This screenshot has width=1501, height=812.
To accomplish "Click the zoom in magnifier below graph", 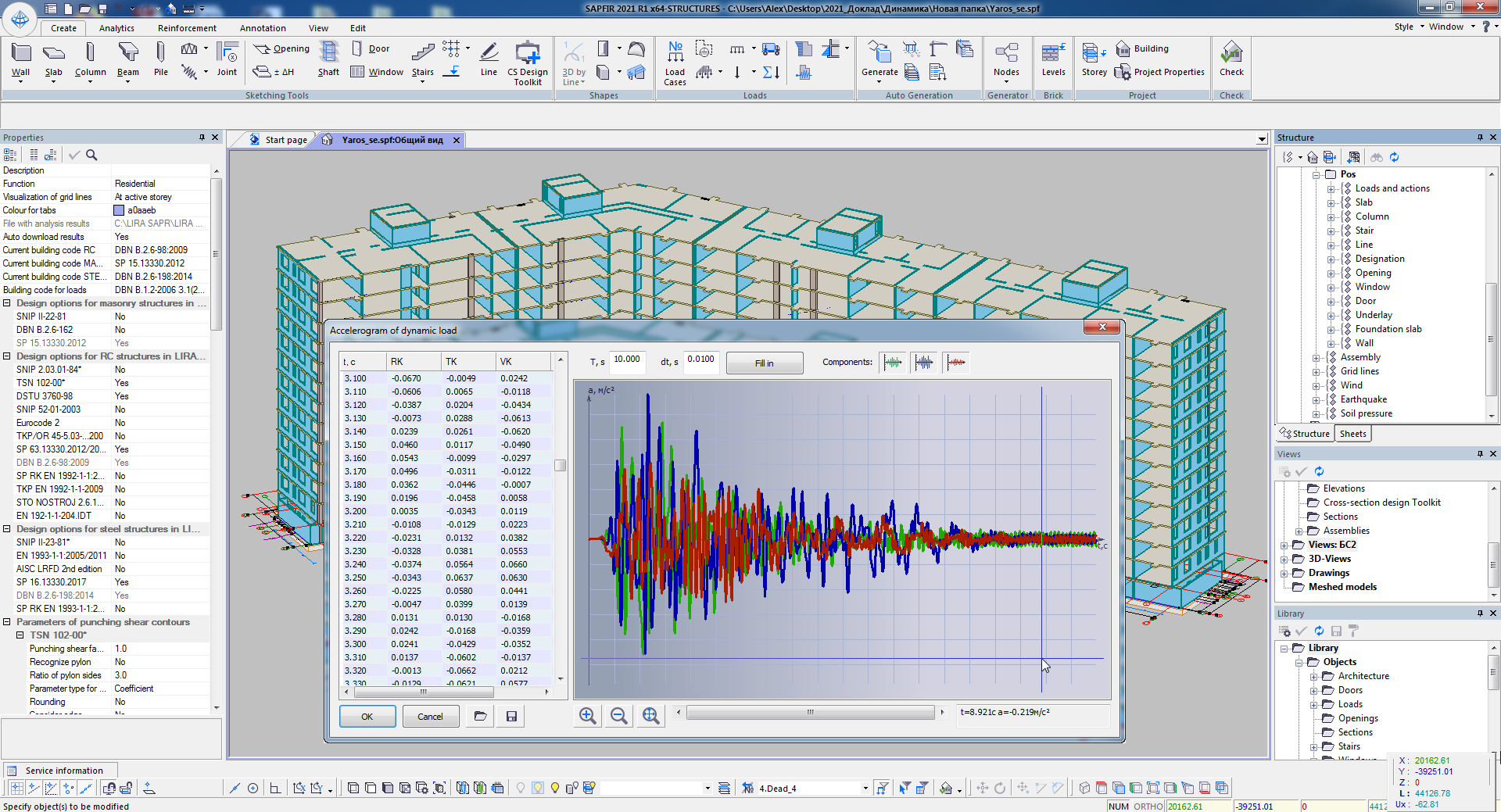I will coord(587,716).
